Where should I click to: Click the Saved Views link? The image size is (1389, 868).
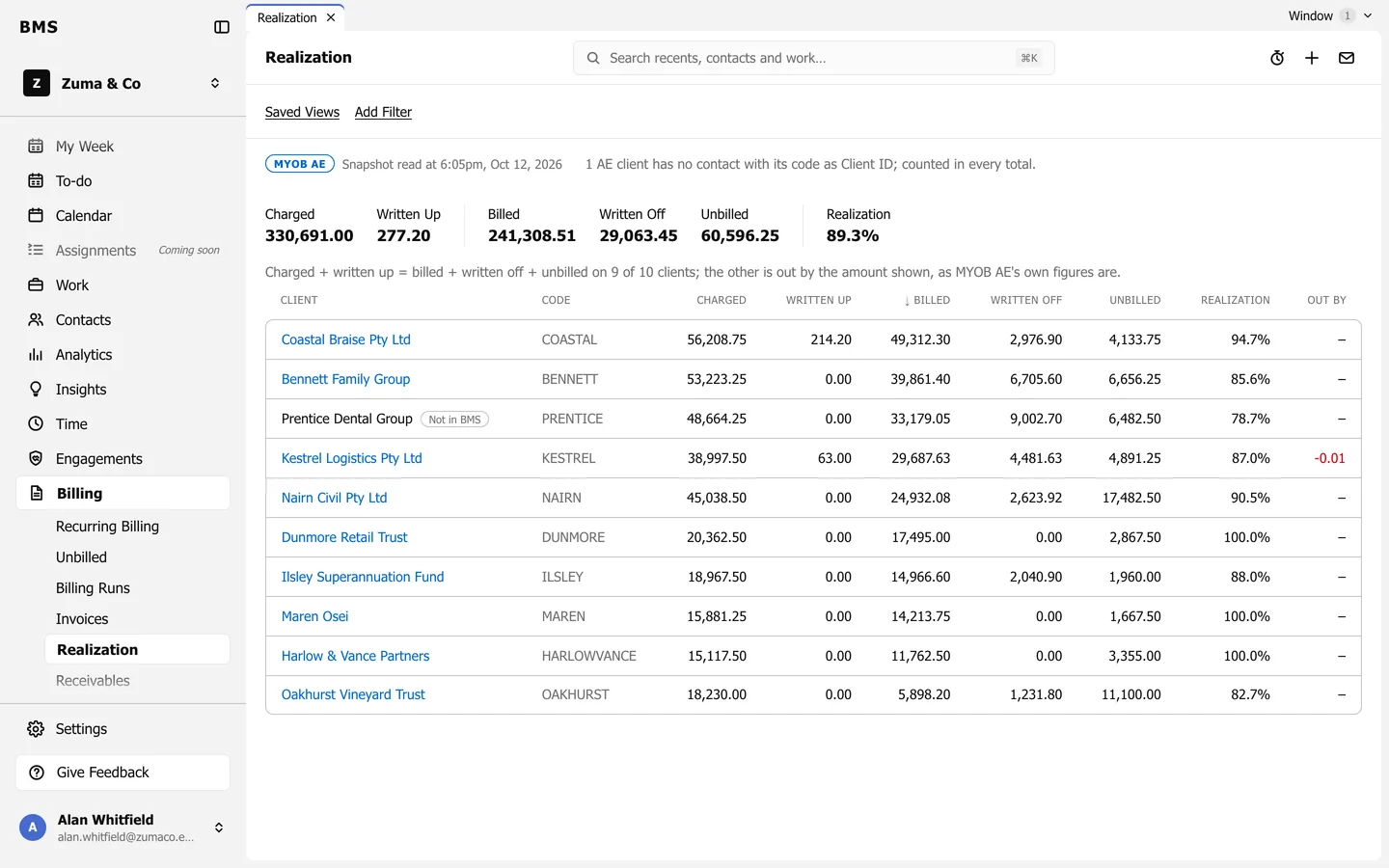coord(302,112)
